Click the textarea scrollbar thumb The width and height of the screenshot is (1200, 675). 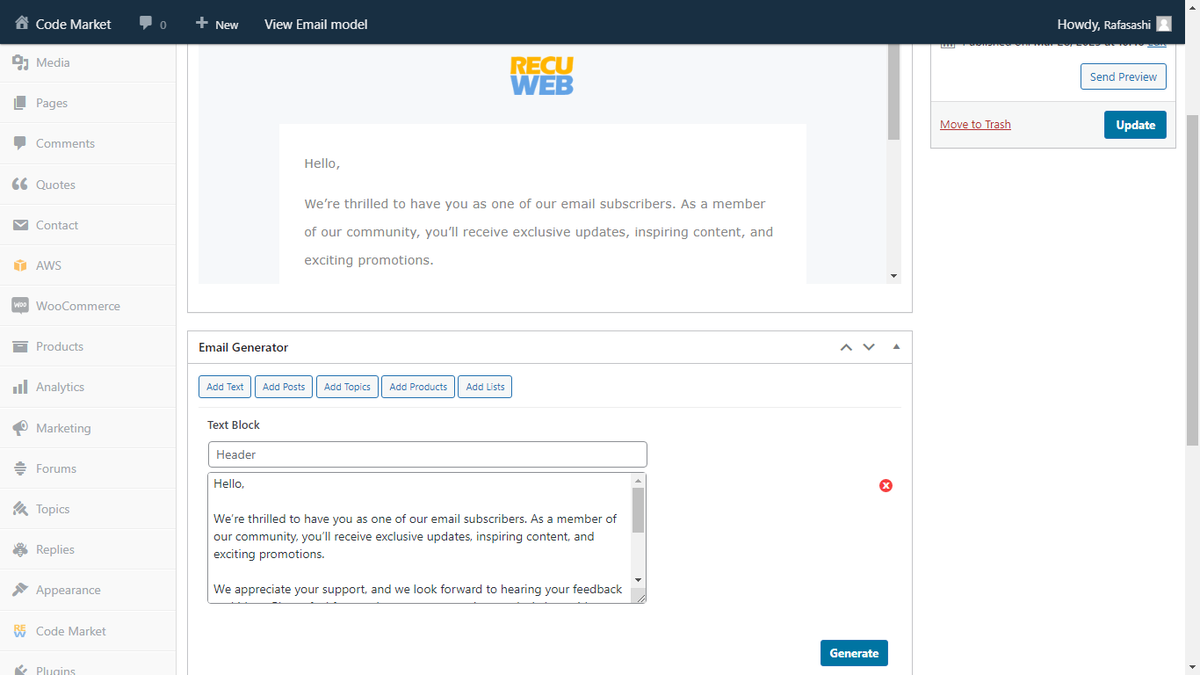pyautogui.click(x=639, y=512)
